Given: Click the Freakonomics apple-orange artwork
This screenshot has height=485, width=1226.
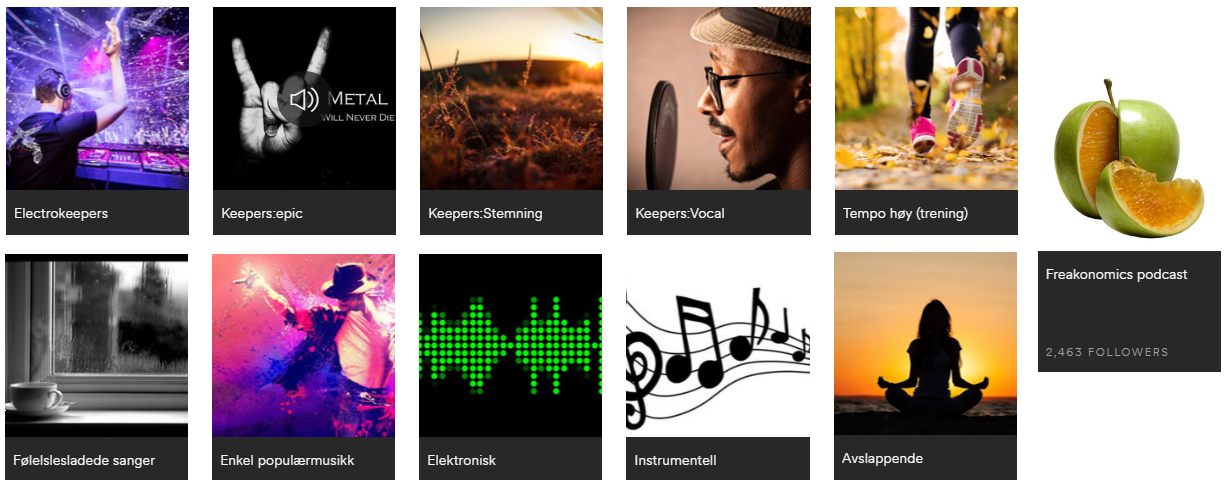Looking at the screenshot, I should [x=1129, y=158].
